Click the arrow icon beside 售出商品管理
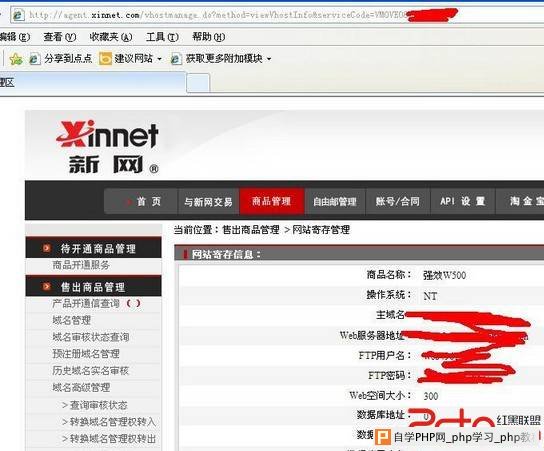Image resolution: width=544 pixels, height=451 pixels. (x=46, y=287)
